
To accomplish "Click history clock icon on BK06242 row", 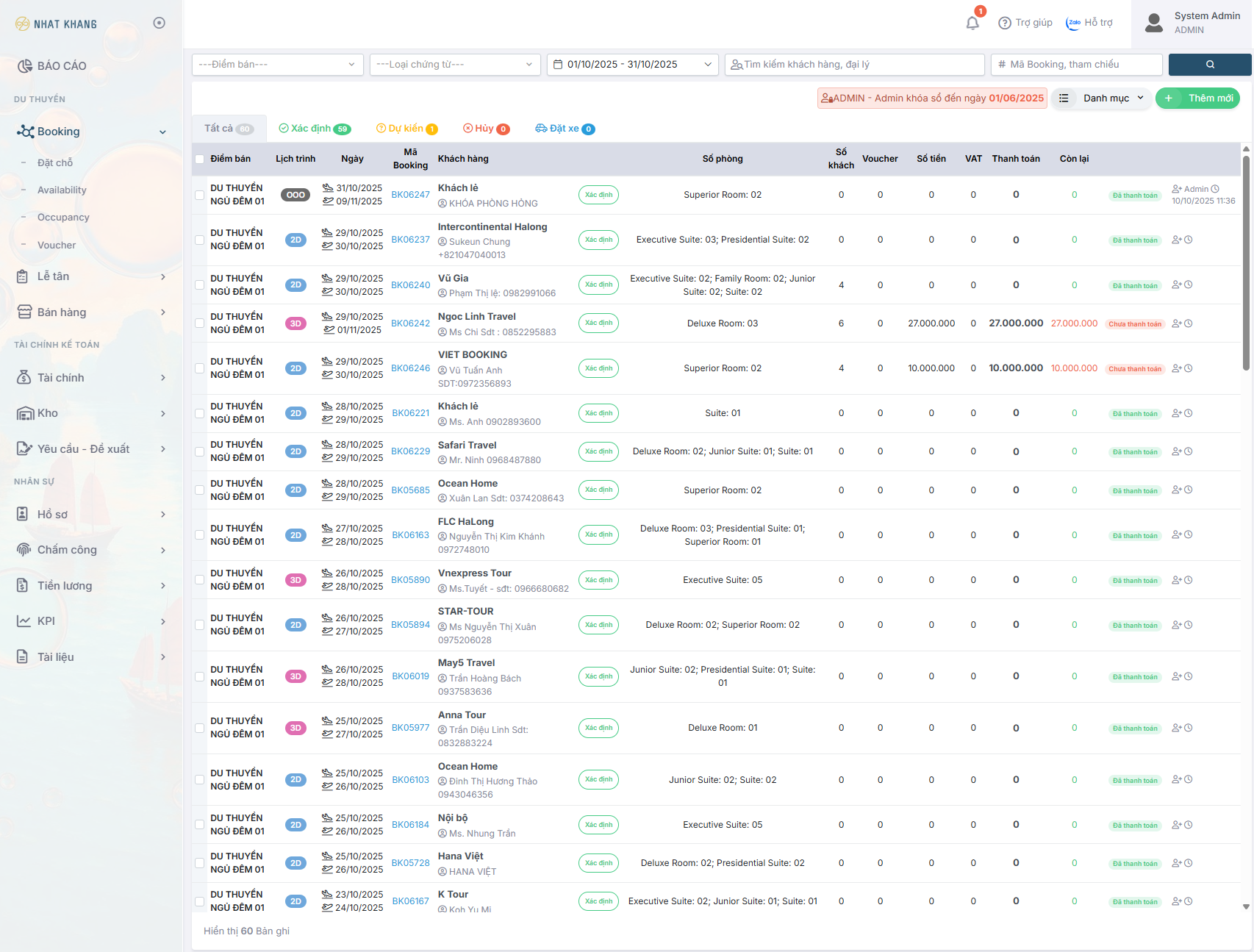I will [x=1189, y=323].
